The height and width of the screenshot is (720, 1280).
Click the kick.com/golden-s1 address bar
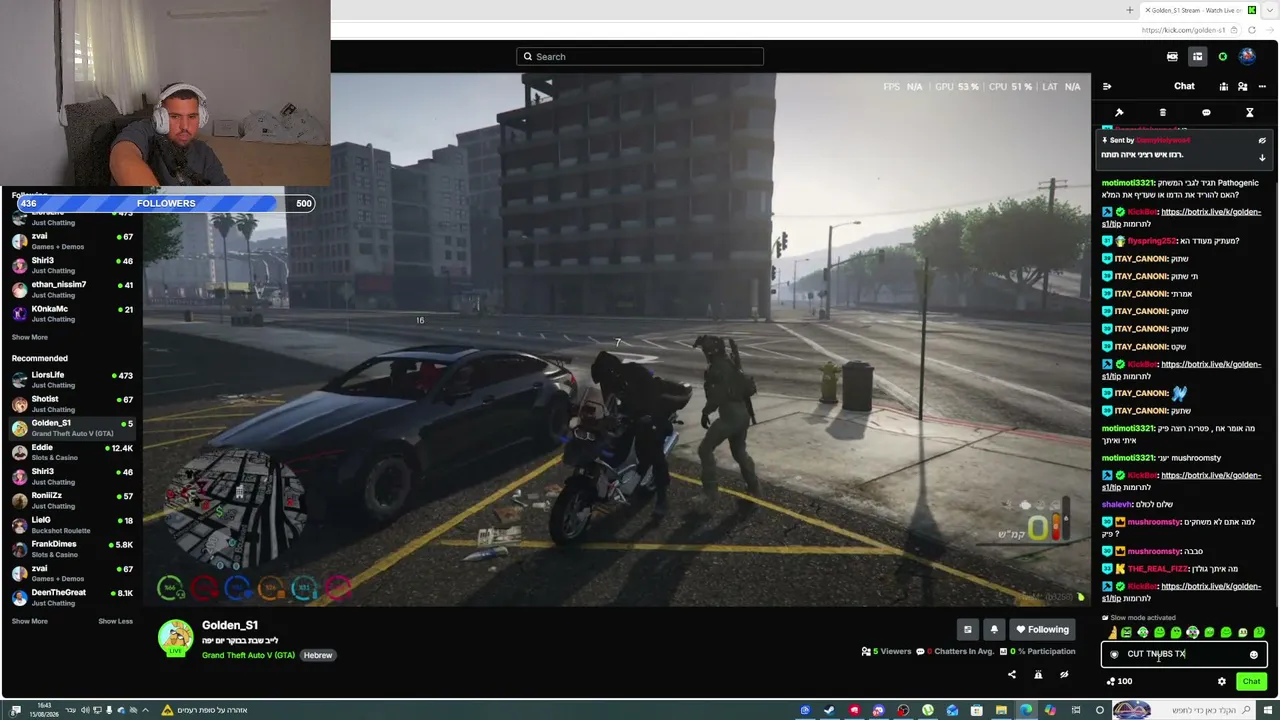pyautogui.click(x=1183, y=30)
